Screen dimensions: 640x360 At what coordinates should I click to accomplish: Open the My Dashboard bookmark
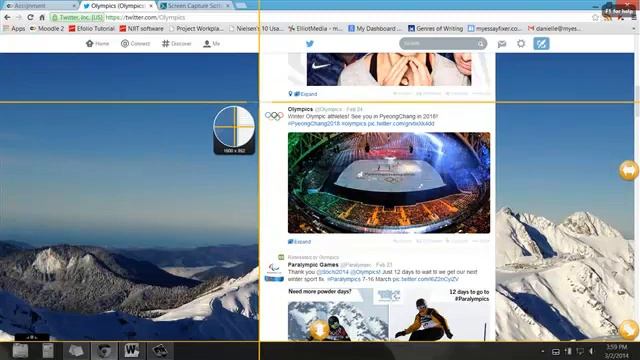375,29
